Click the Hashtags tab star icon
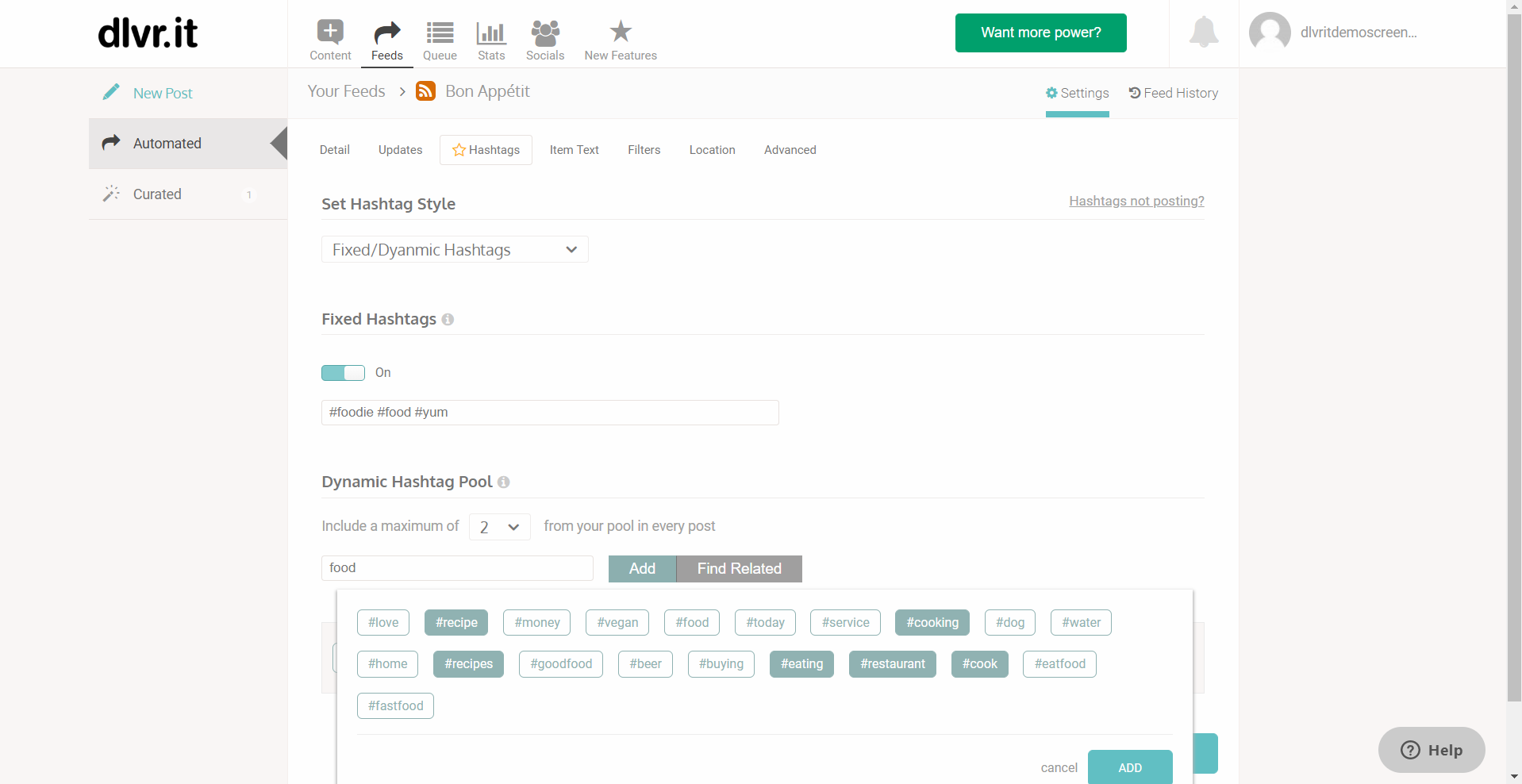Screen dimensions: 1522x784 pos(459,149)
